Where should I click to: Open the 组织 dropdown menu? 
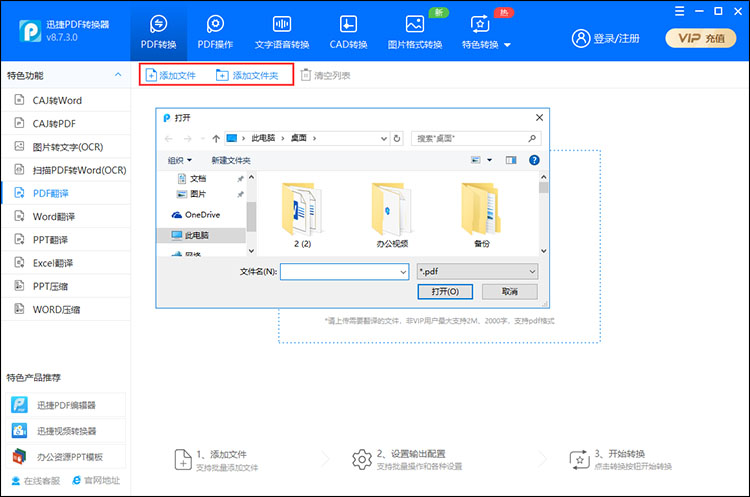(179, 160)
